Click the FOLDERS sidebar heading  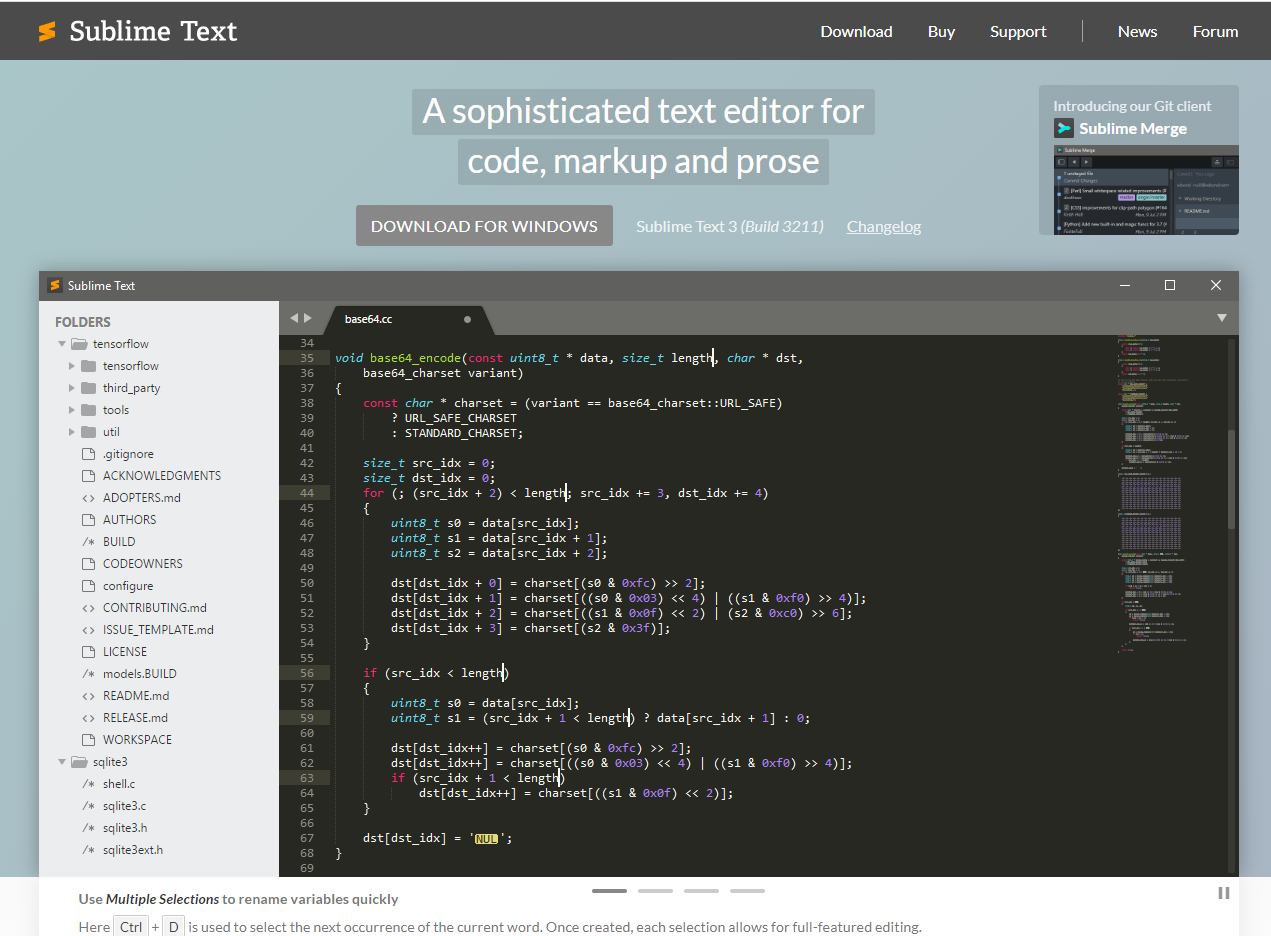(x=83, y=322)
